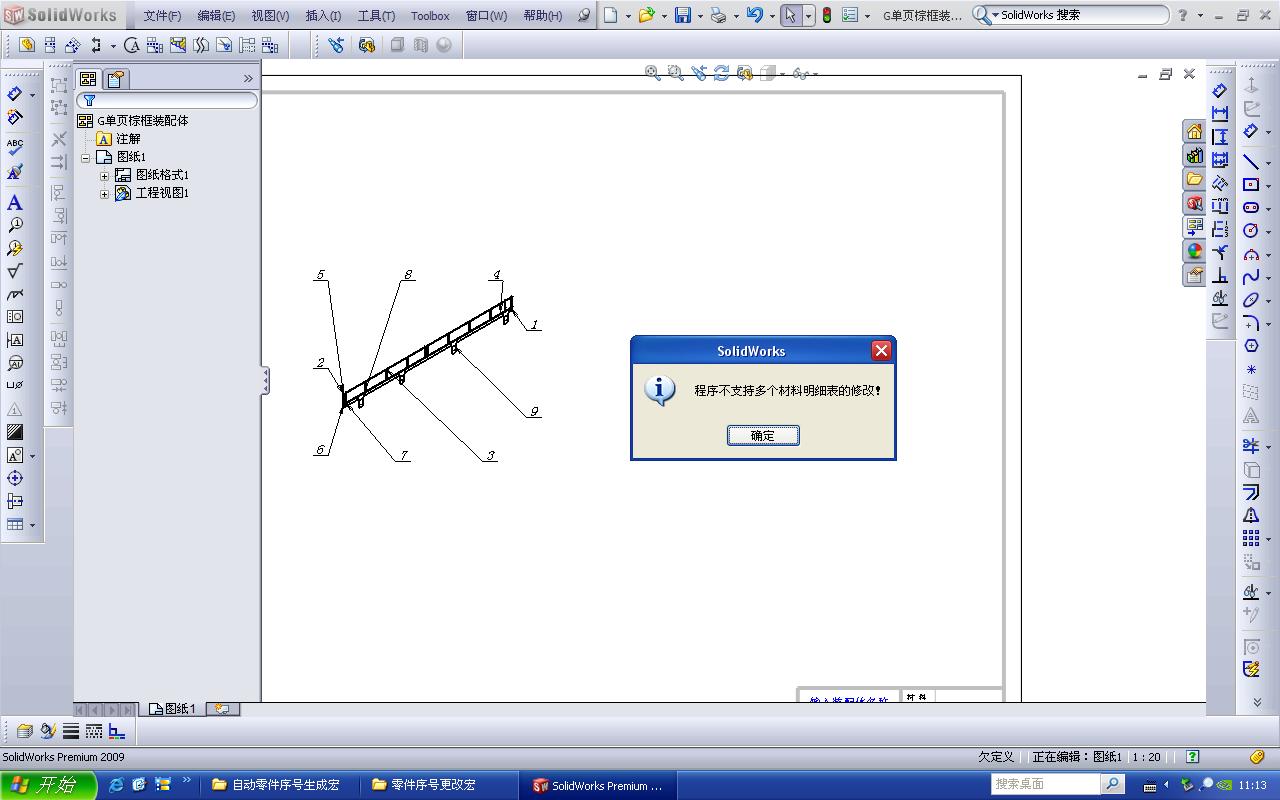Open the Line tool dropdown arrow
1280x800 pixels.
click(1268, 162)
